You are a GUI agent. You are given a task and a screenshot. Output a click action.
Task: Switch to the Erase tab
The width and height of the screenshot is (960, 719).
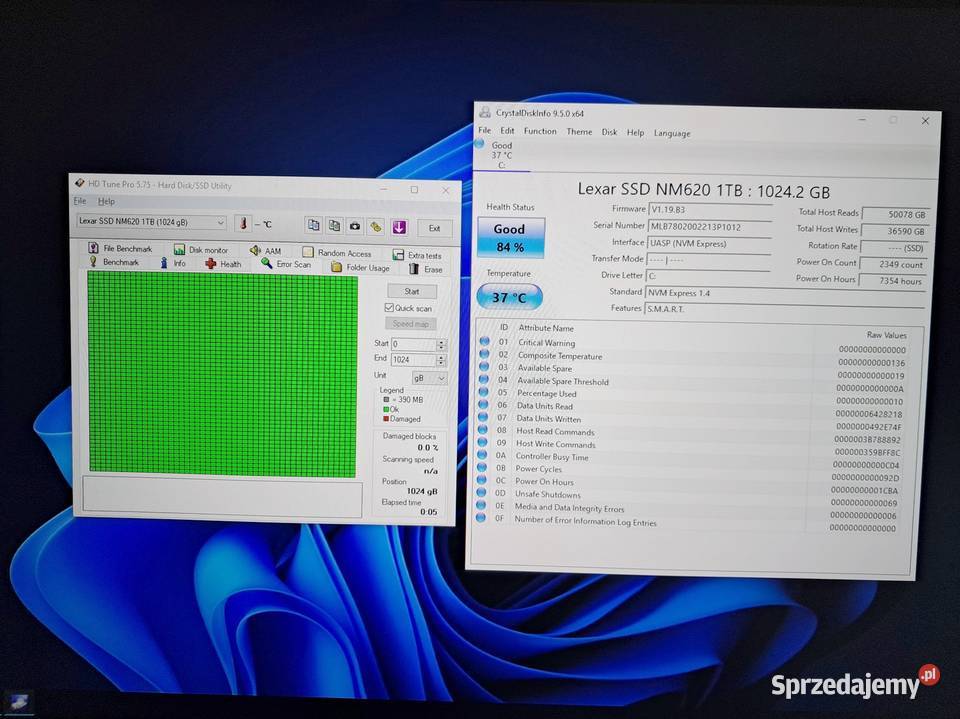(426, 269)
